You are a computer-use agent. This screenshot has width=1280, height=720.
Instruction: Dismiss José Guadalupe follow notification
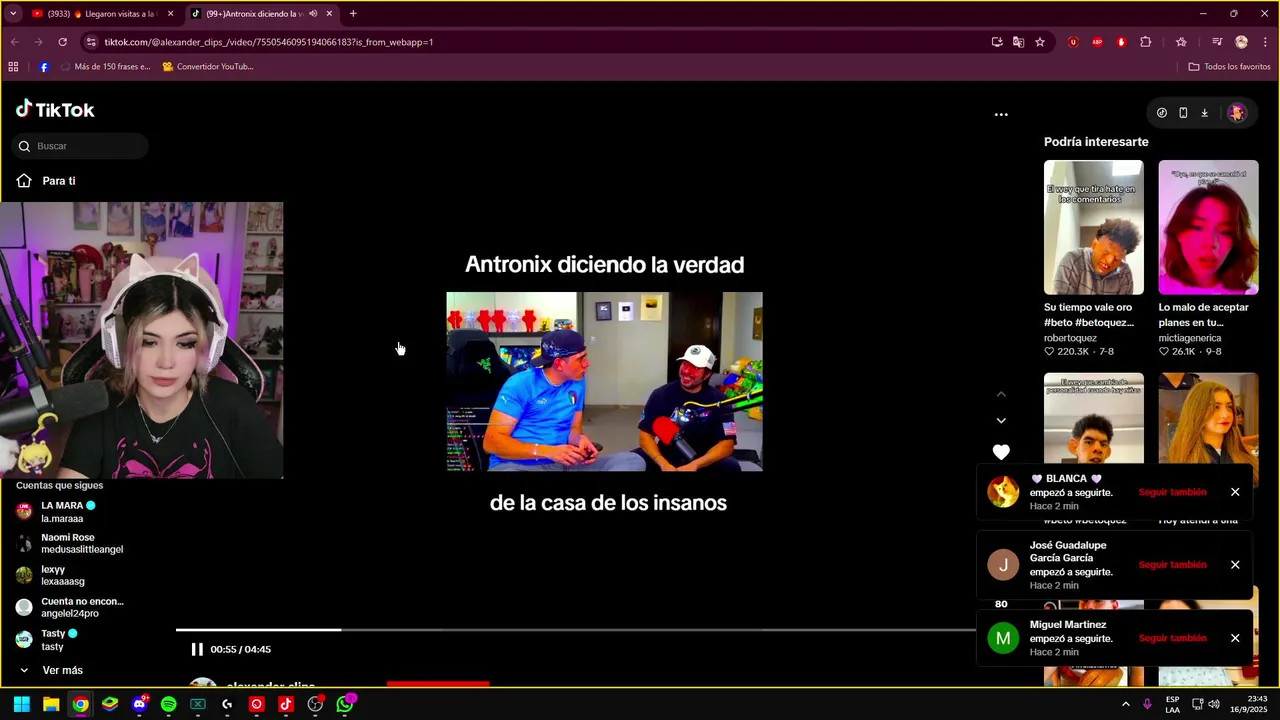coord(1235,565)
